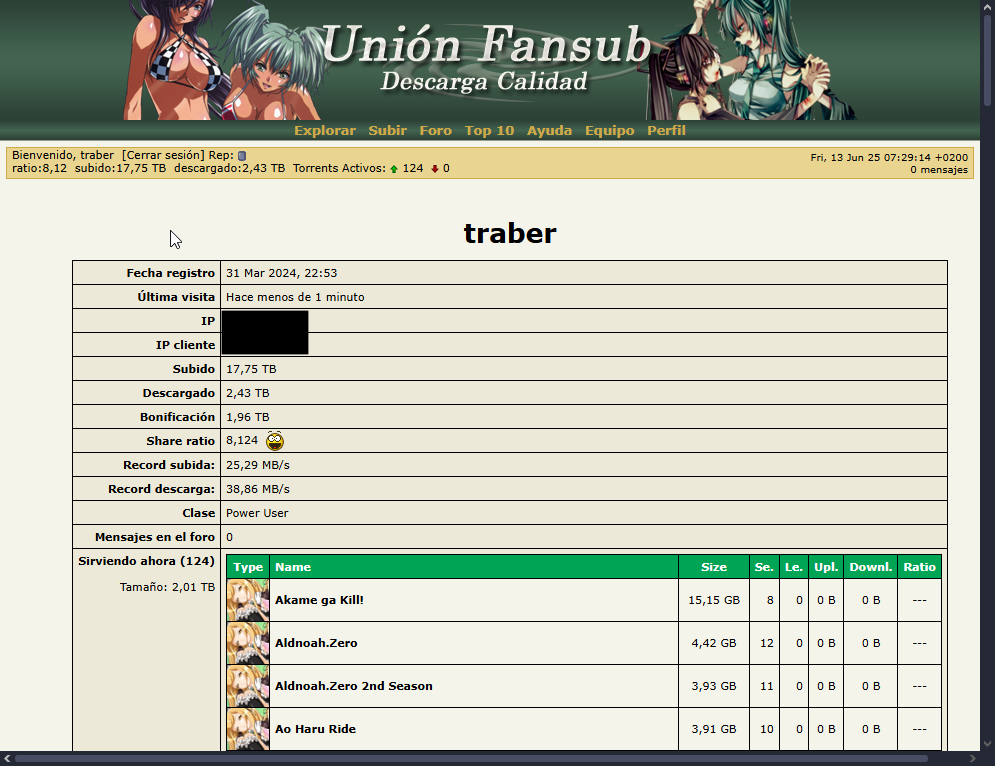Go to the Subir page

point(387,130)
